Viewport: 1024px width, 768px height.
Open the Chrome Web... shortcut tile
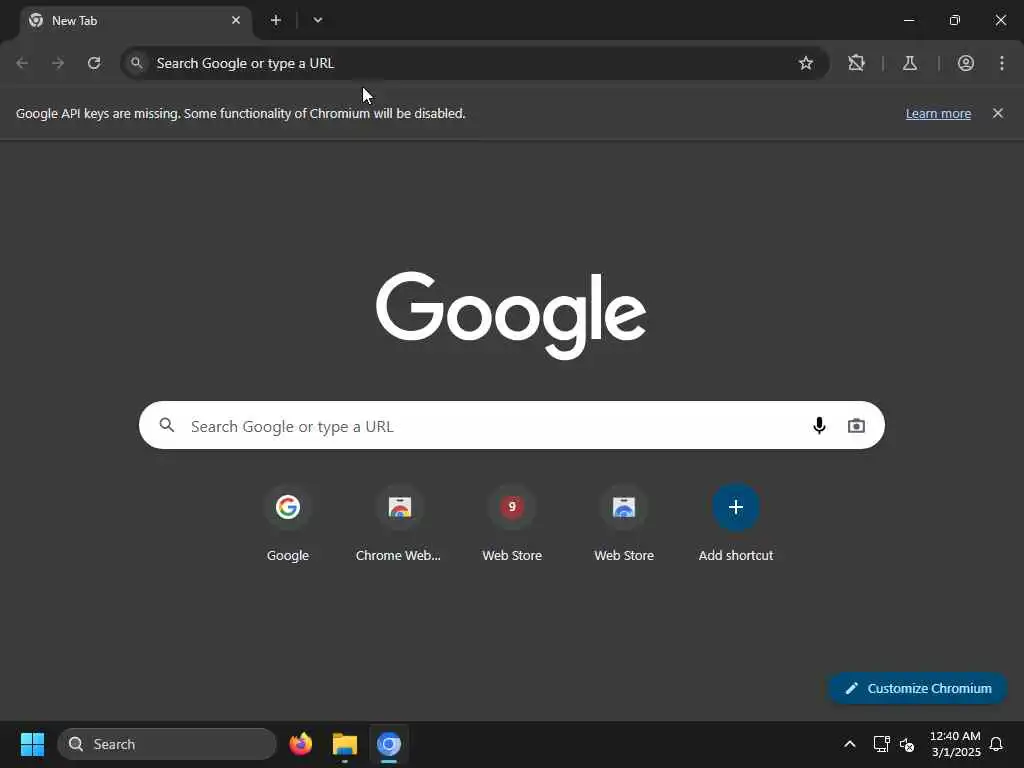[x=399, y=524]
